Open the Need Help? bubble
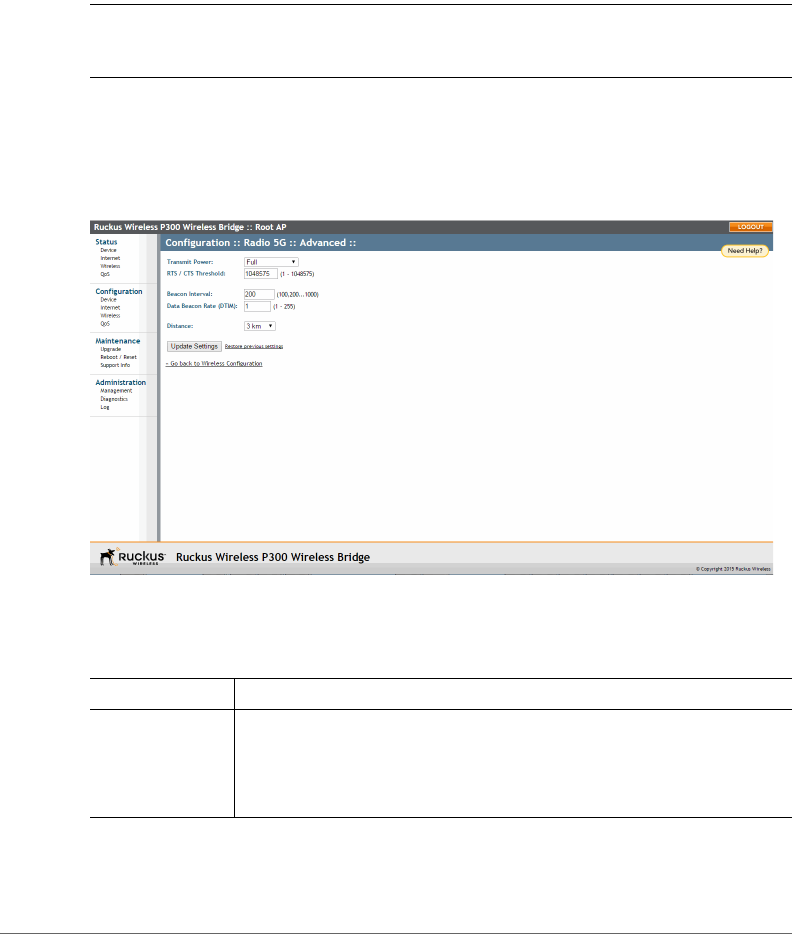 point(745,251)
